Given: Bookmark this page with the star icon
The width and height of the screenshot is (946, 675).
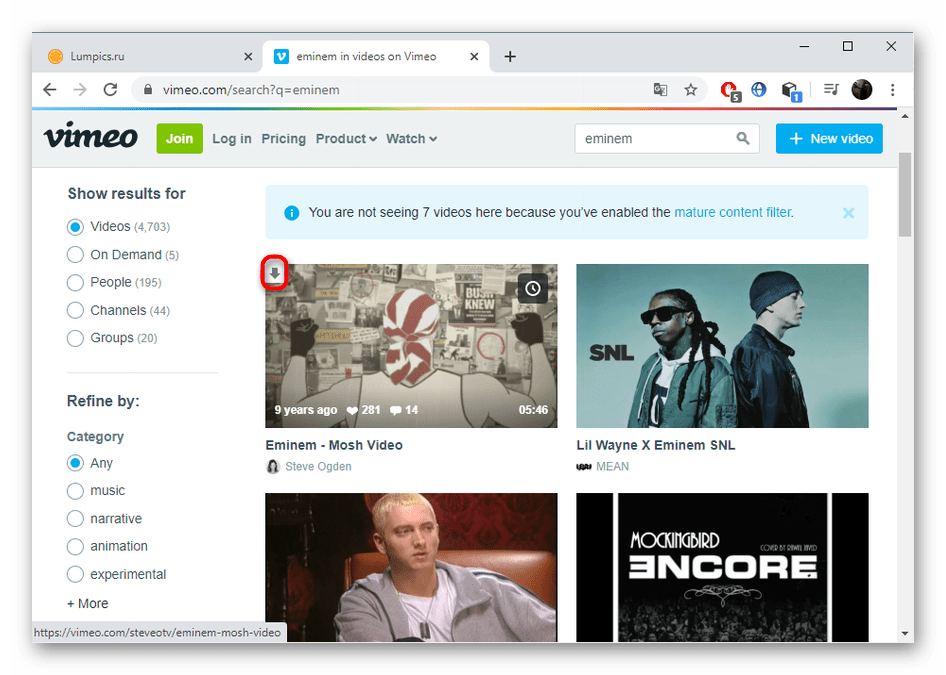Looking at the screenshot, I should point(690,90).
